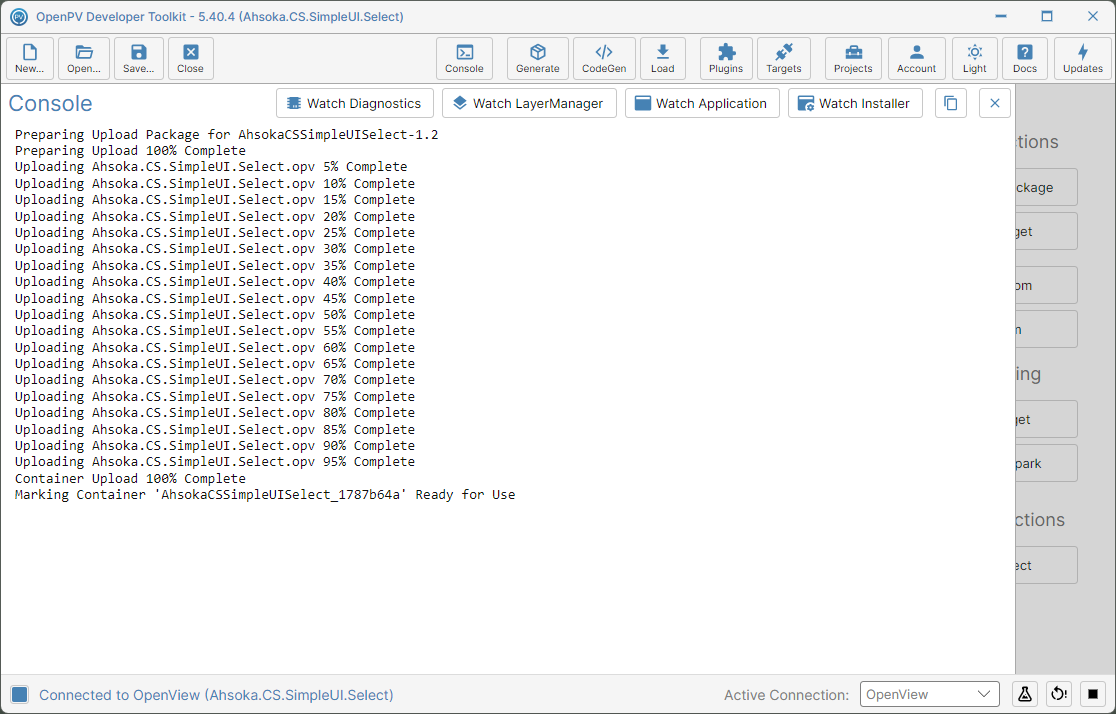Open a project file via Open

[x=84, y=58]
